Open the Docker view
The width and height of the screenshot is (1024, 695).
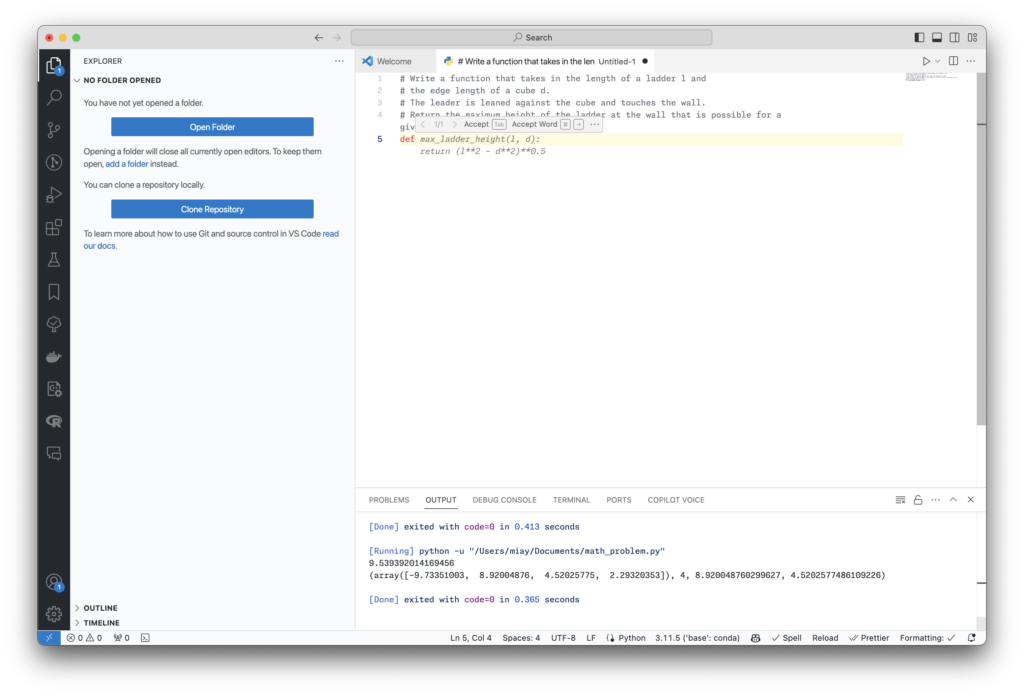coord(54,356)
